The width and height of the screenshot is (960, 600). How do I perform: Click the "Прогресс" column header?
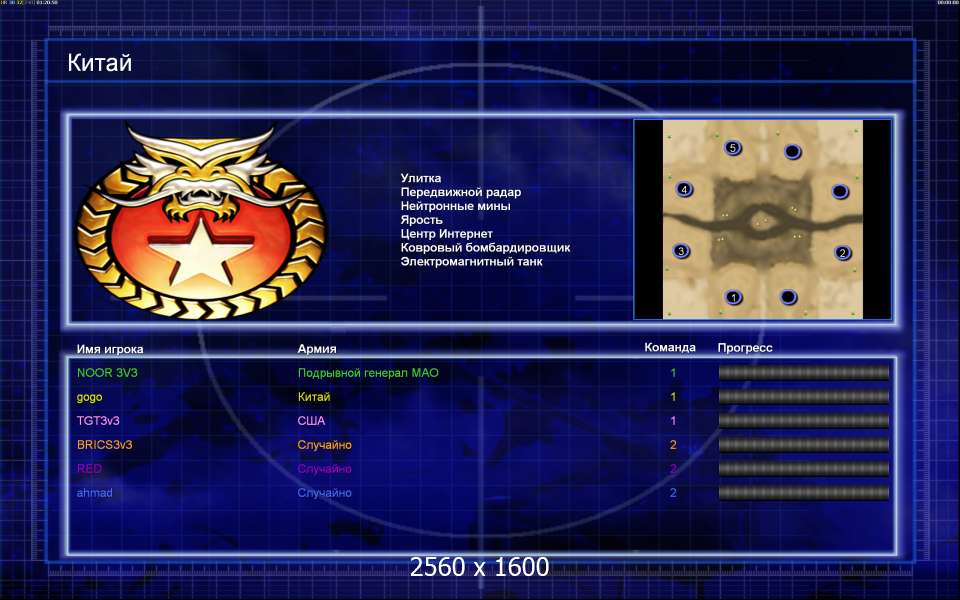click(x=744, y=348)
